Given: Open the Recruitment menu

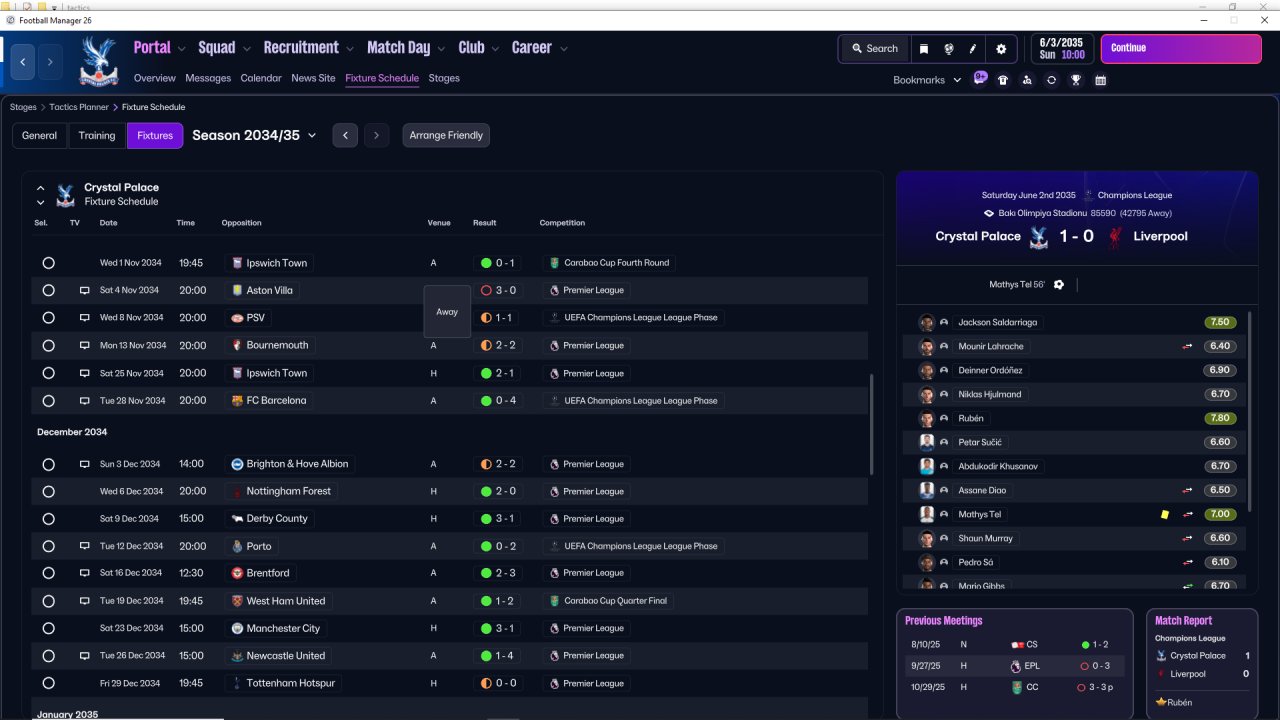Looking at the screenshot, I should 309,48.
